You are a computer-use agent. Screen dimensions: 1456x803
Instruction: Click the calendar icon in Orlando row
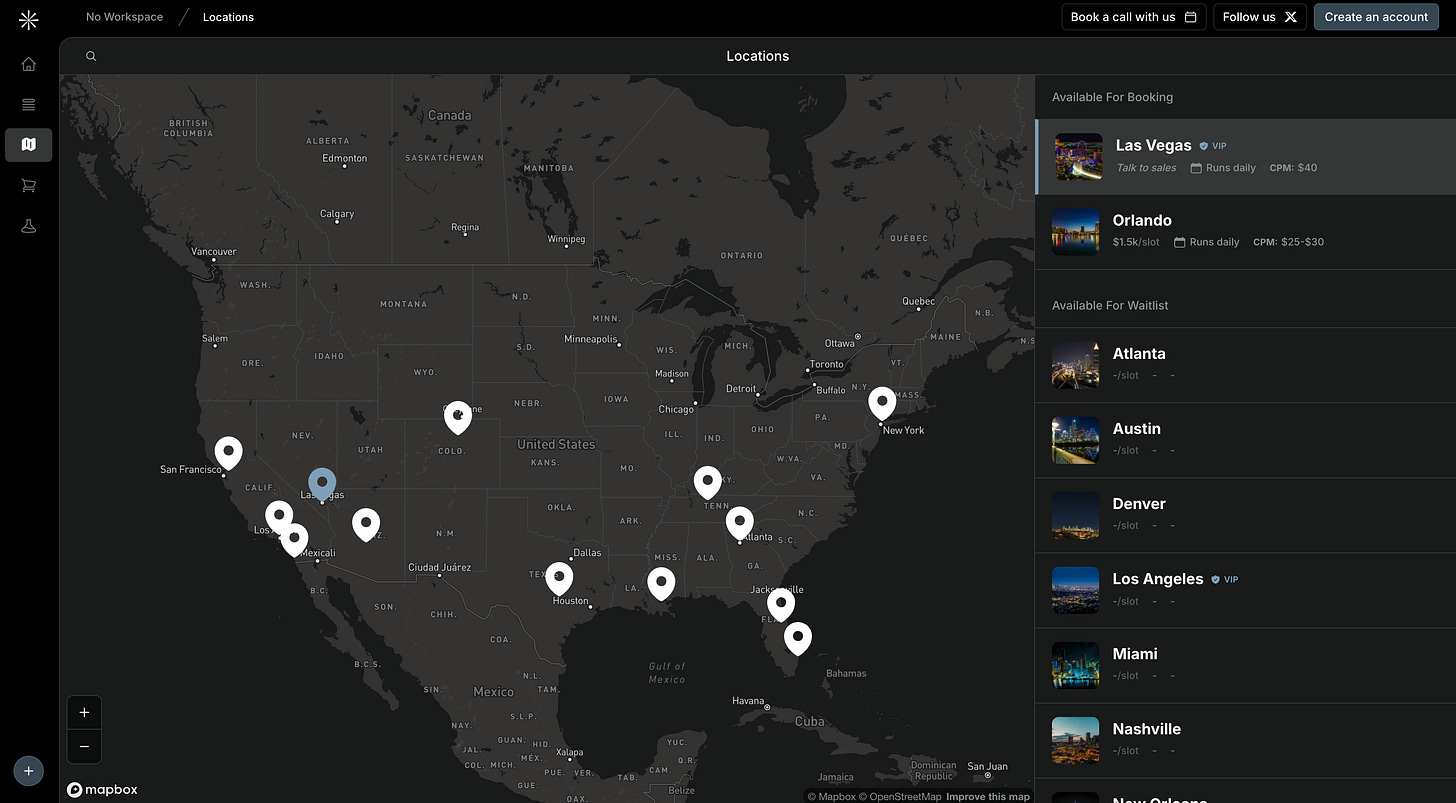(1179, 242)
